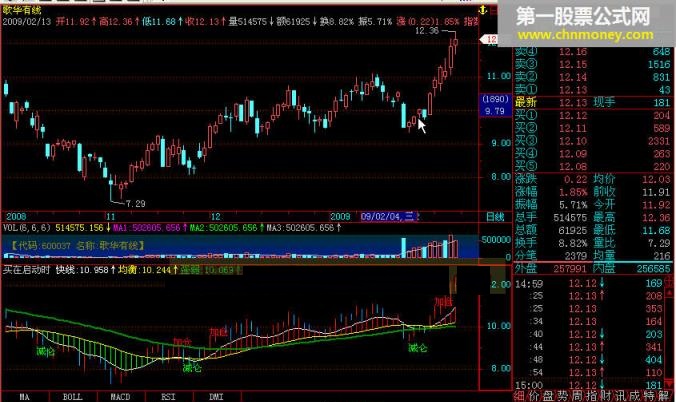Switch to the MA indicator tab
This screenshot has height=402, width=676.
point(25,397)
